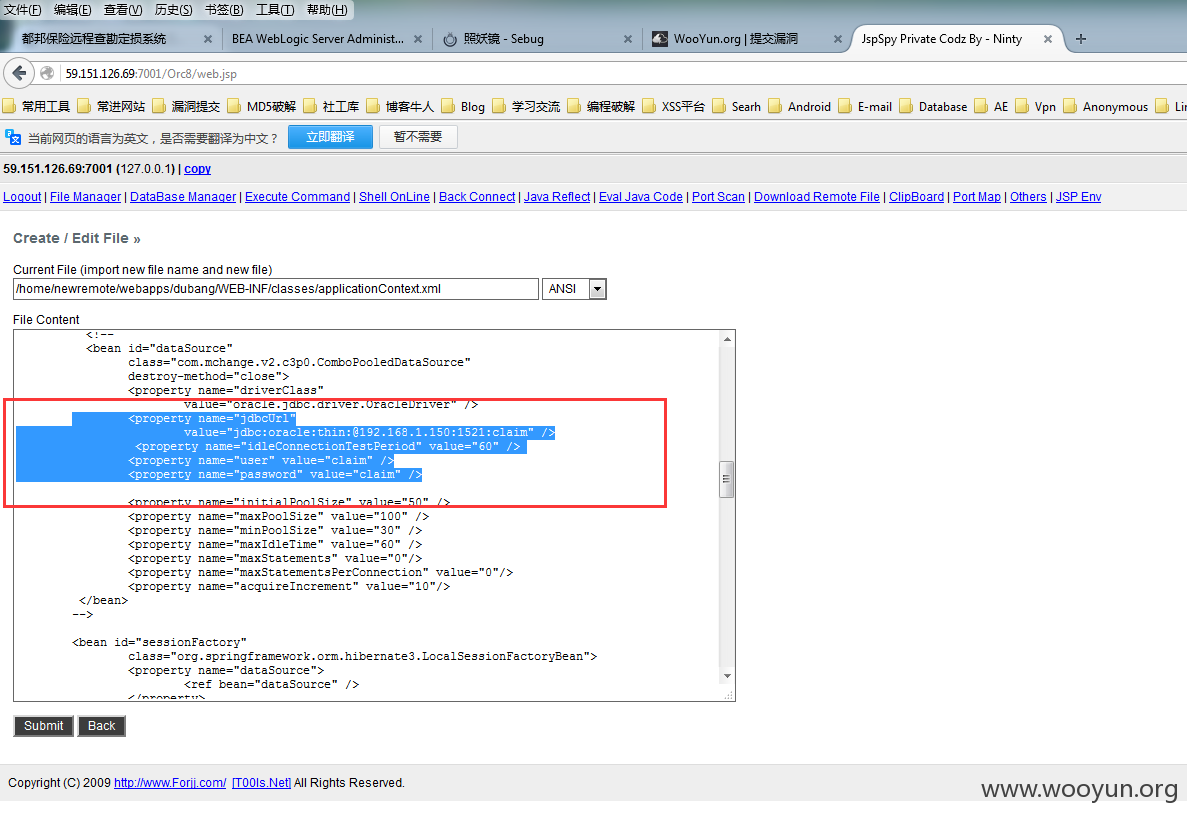Open the Vpn bookmark folder

(x=1036, y=107)
